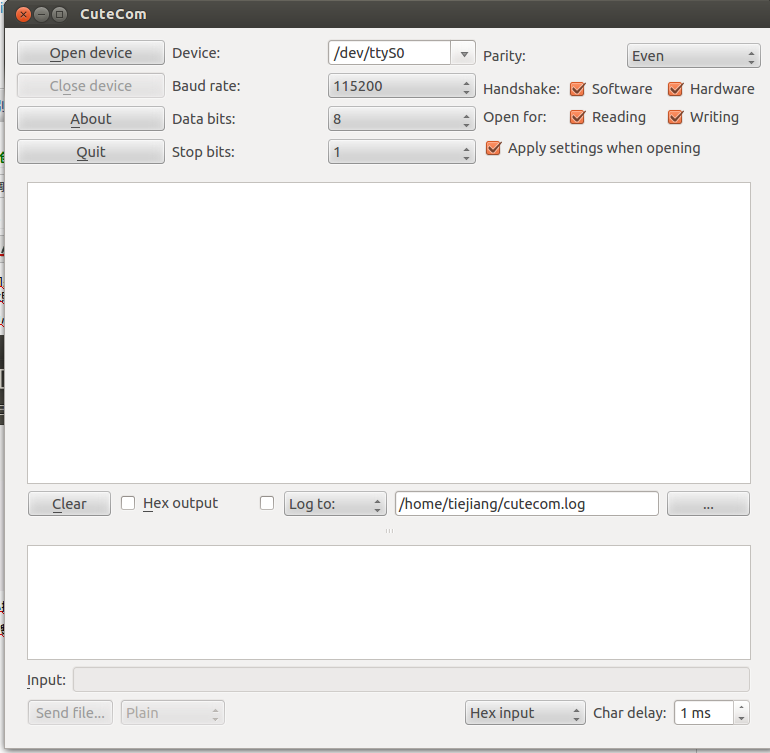This screenshot has height=753, width=770.
Task: Open the Stop bits selector
Action: pyautogui.click(x=402, y=152)
